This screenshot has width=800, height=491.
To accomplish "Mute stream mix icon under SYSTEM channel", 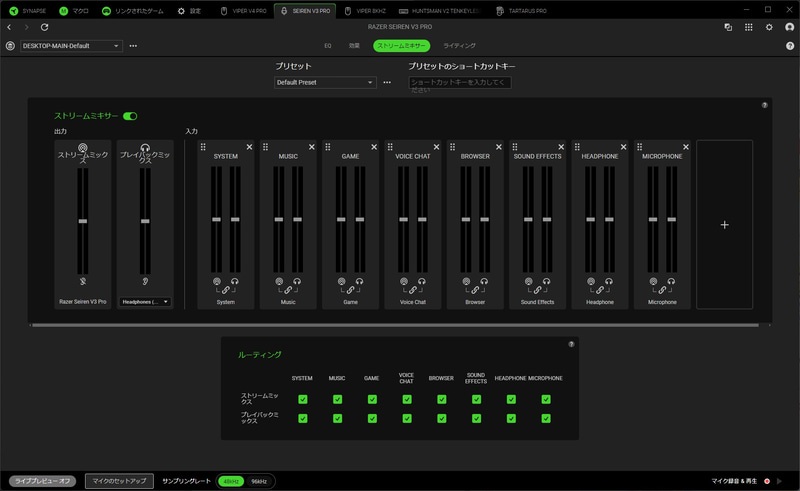I will tap(216, 281).
